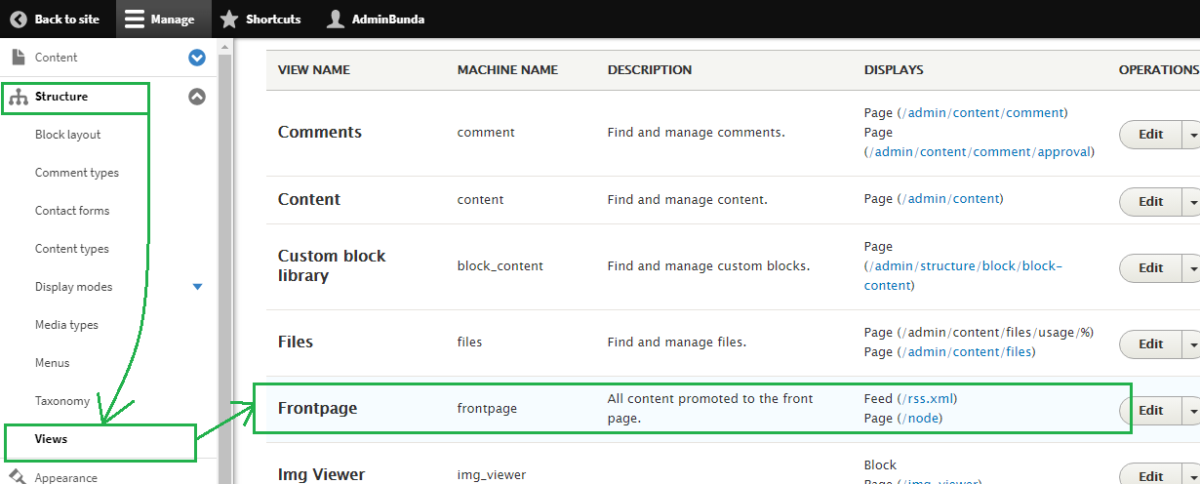Open the Manage hamburger menu icon
The width and height of the screenshot is (1200, 484).
click(134, 19)
